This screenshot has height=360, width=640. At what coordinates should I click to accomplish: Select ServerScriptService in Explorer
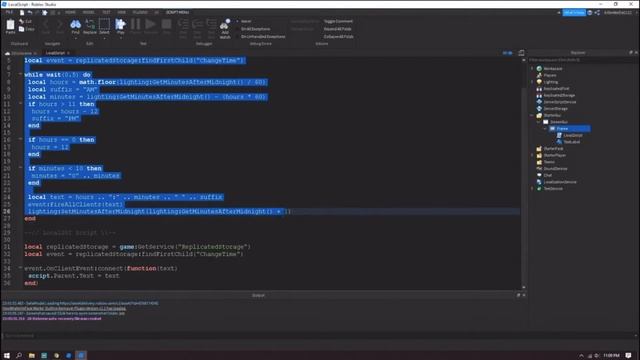560,102
